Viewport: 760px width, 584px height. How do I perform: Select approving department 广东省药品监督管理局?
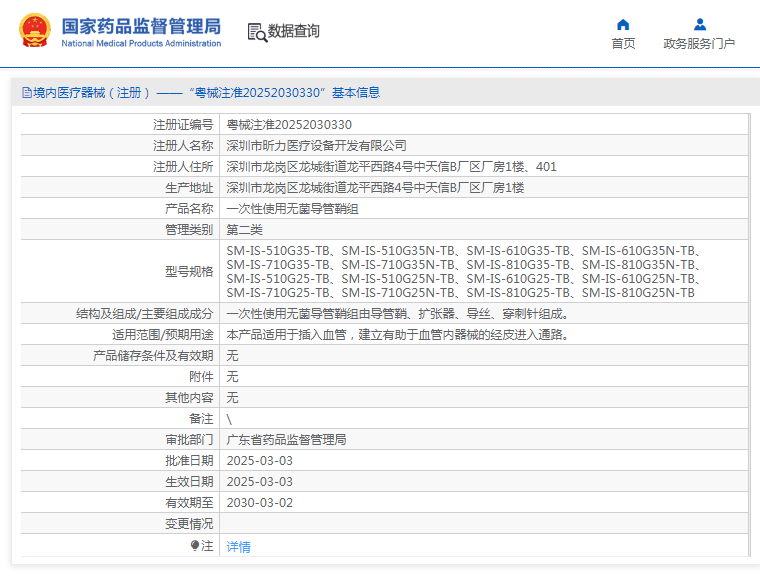click(286, 440)
